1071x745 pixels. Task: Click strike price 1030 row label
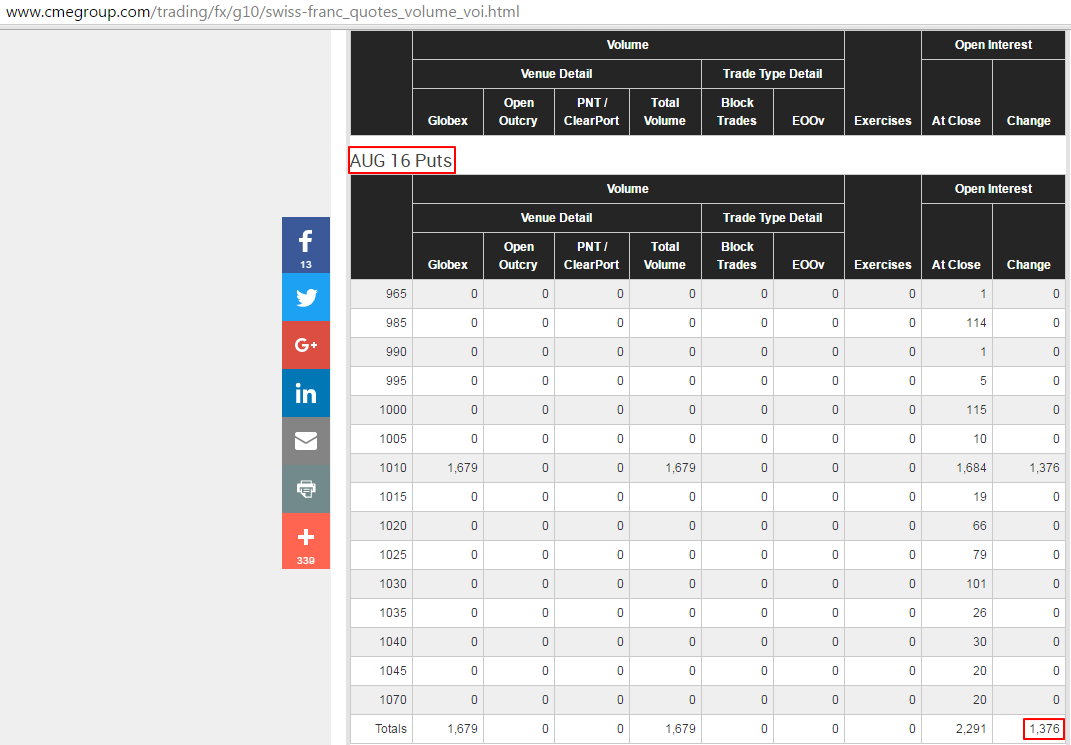tap(393, 584)
